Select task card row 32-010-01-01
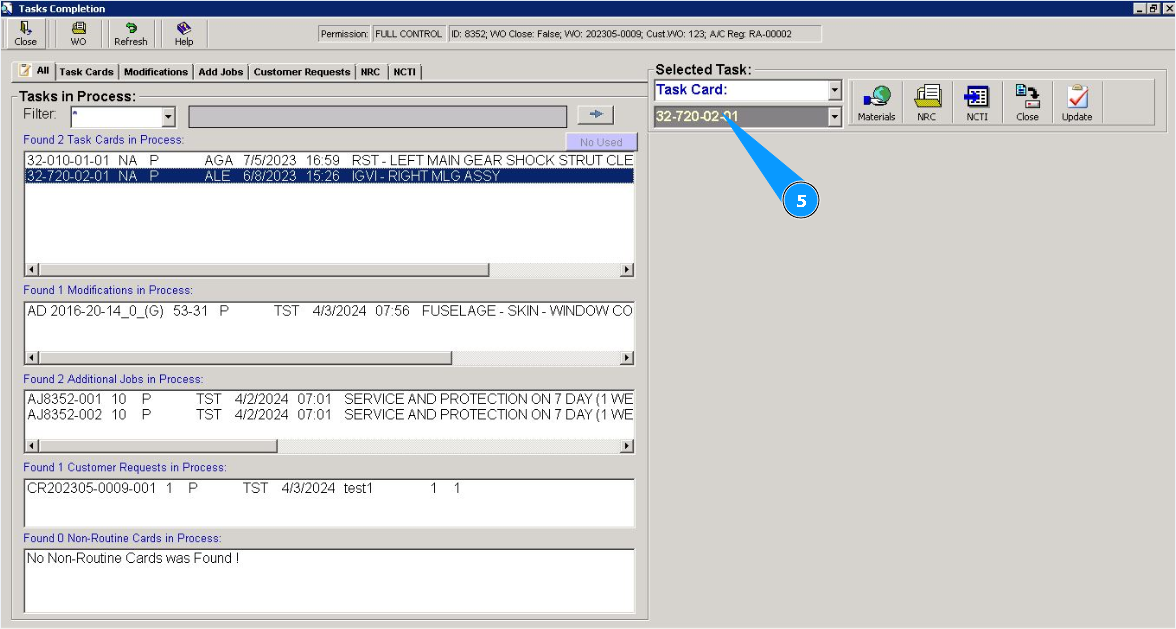The height and width of the screenshot is (629, 1176). tap(329, 160)
